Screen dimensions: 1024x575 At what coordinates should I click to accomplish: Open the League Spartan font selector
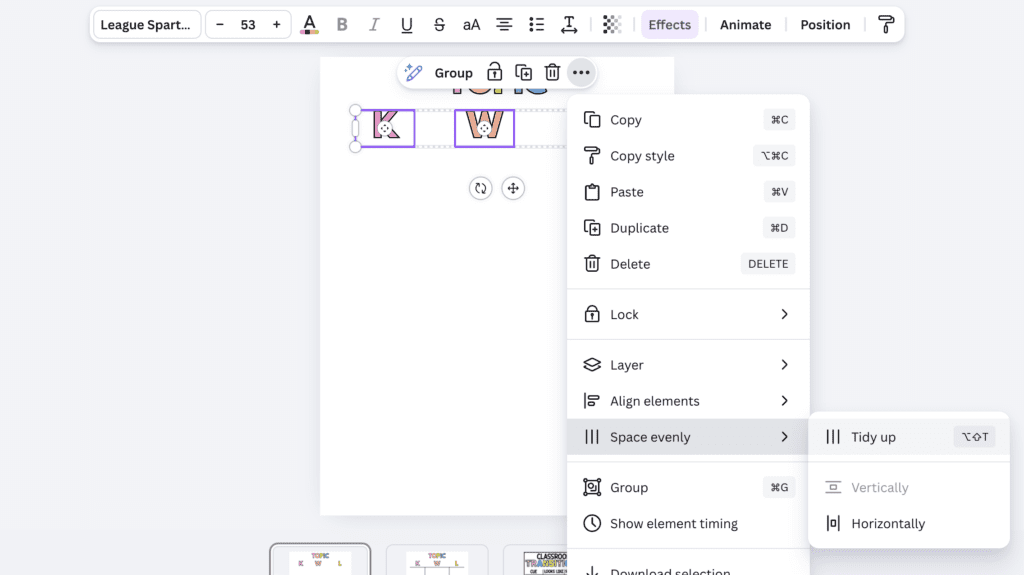click(x=146, y=25)
